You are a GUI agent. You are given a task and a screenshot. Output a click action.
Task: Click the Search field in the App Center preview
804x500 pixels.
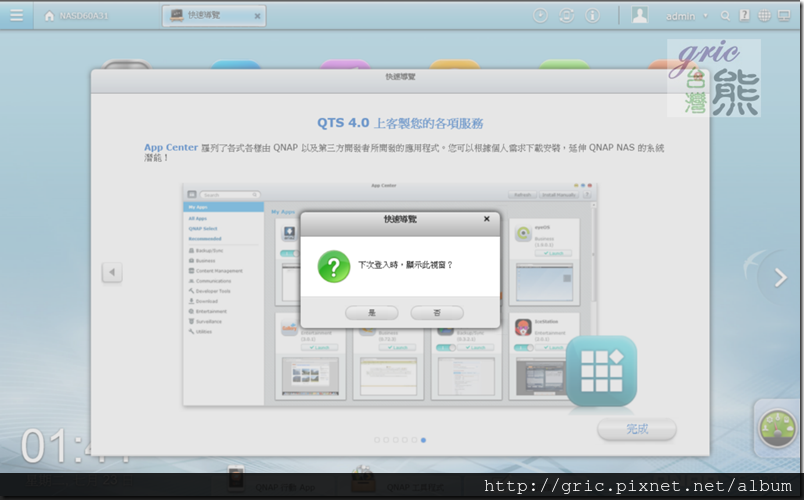coord(230,195)
